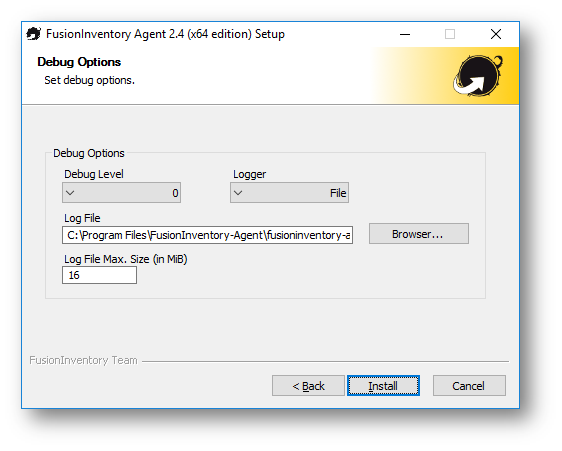This screenshot has height=451, width=562.
Task: Click the disabled maximize window button
Action: coord(450,34)
